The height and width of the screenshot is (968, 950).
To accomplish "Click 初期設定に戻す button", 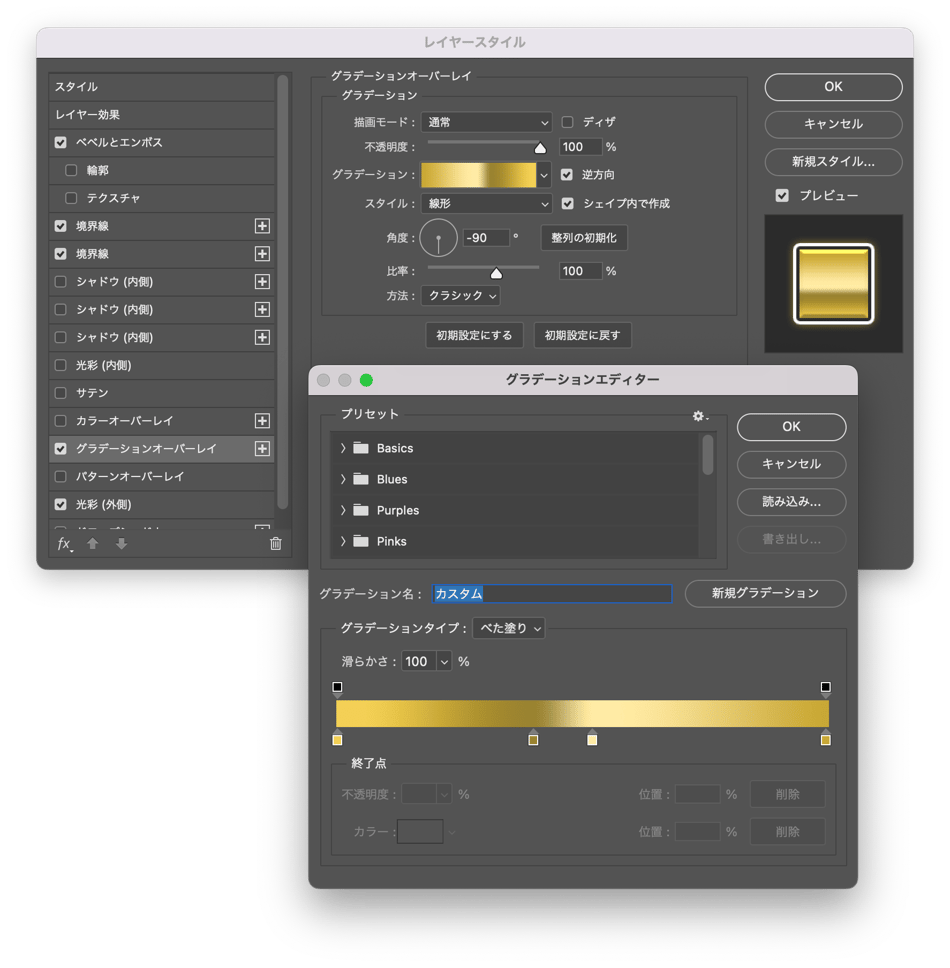I will 582,335.
